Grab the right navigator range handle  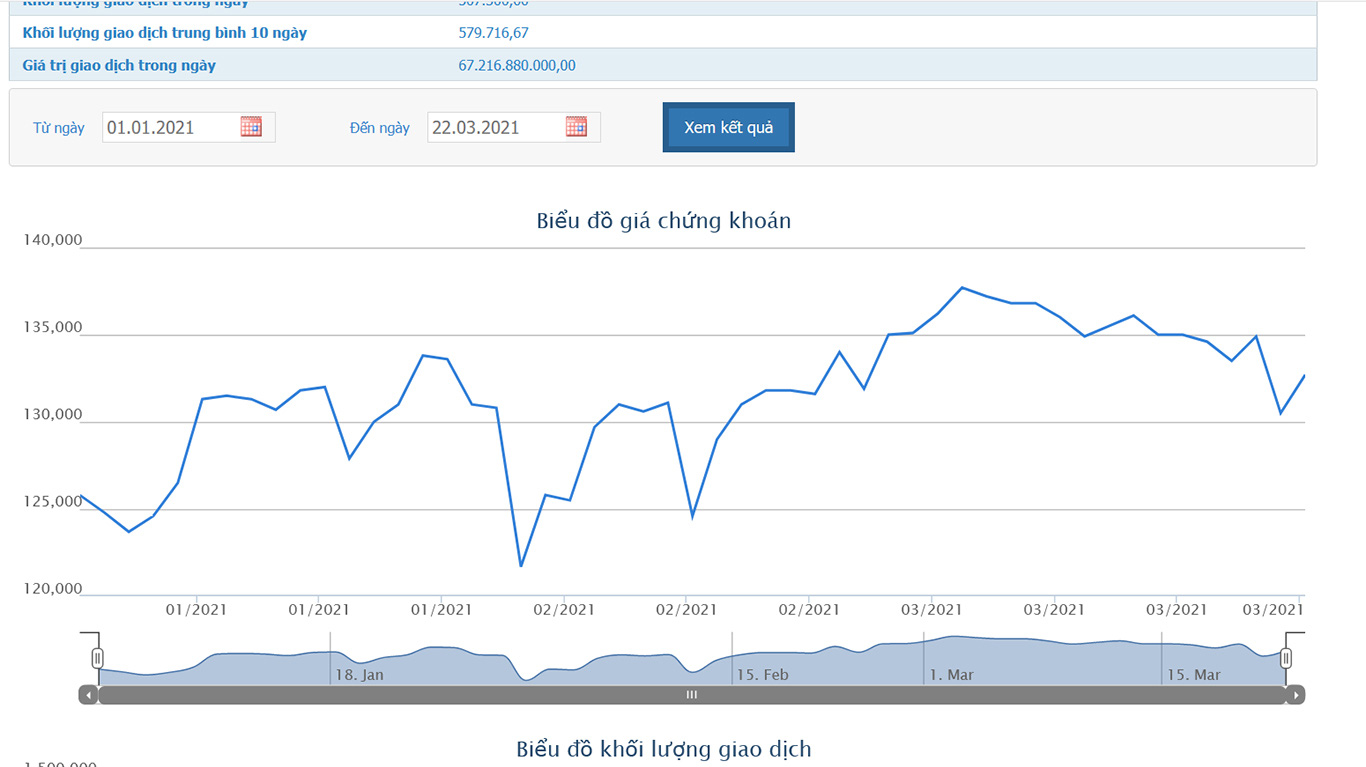click(1286, 658)
